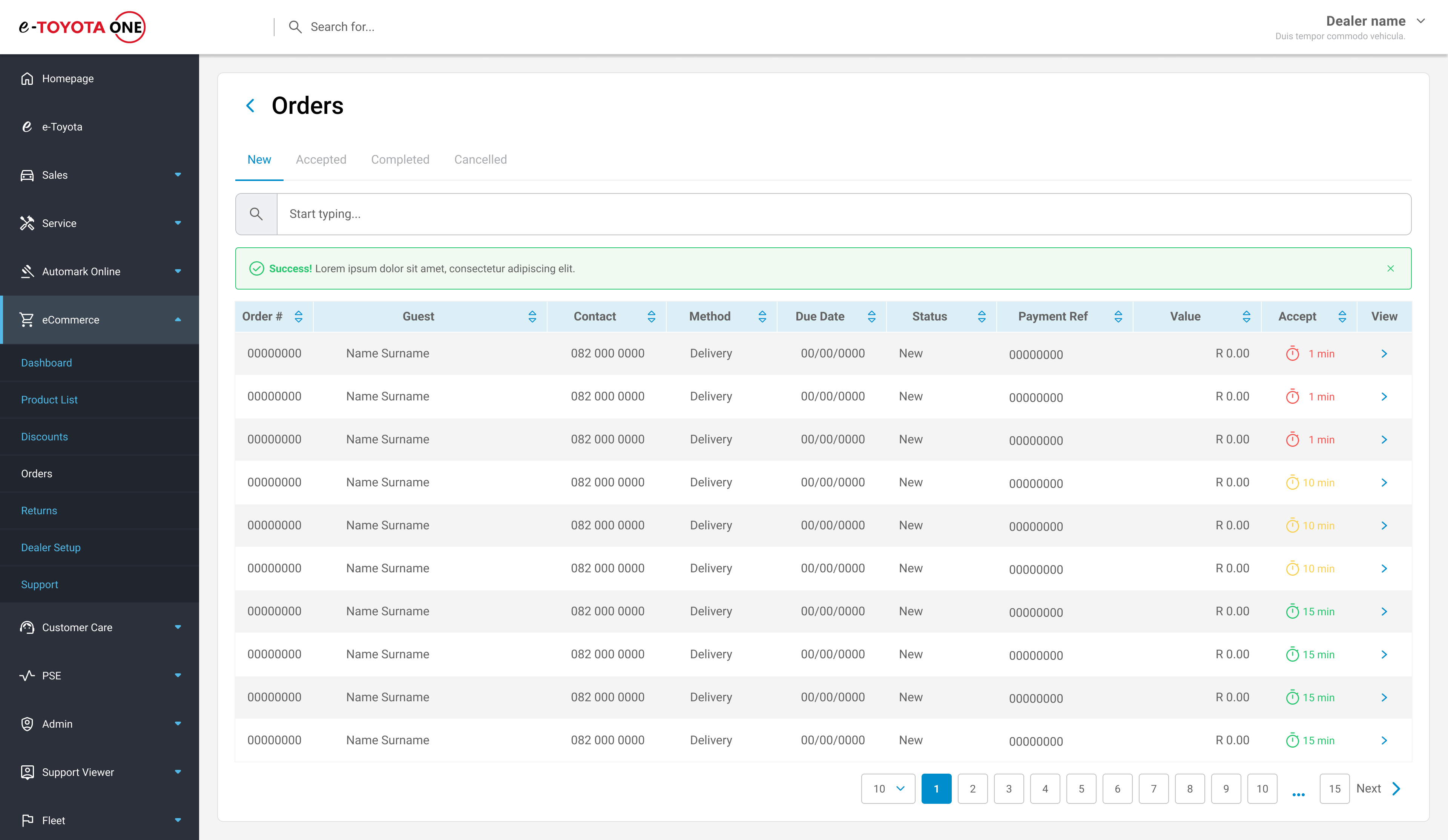Click the Fleet flag icon in sidebar
Image resolution: width=1448 pixels, height=840 pixels.
click(27, 820)
